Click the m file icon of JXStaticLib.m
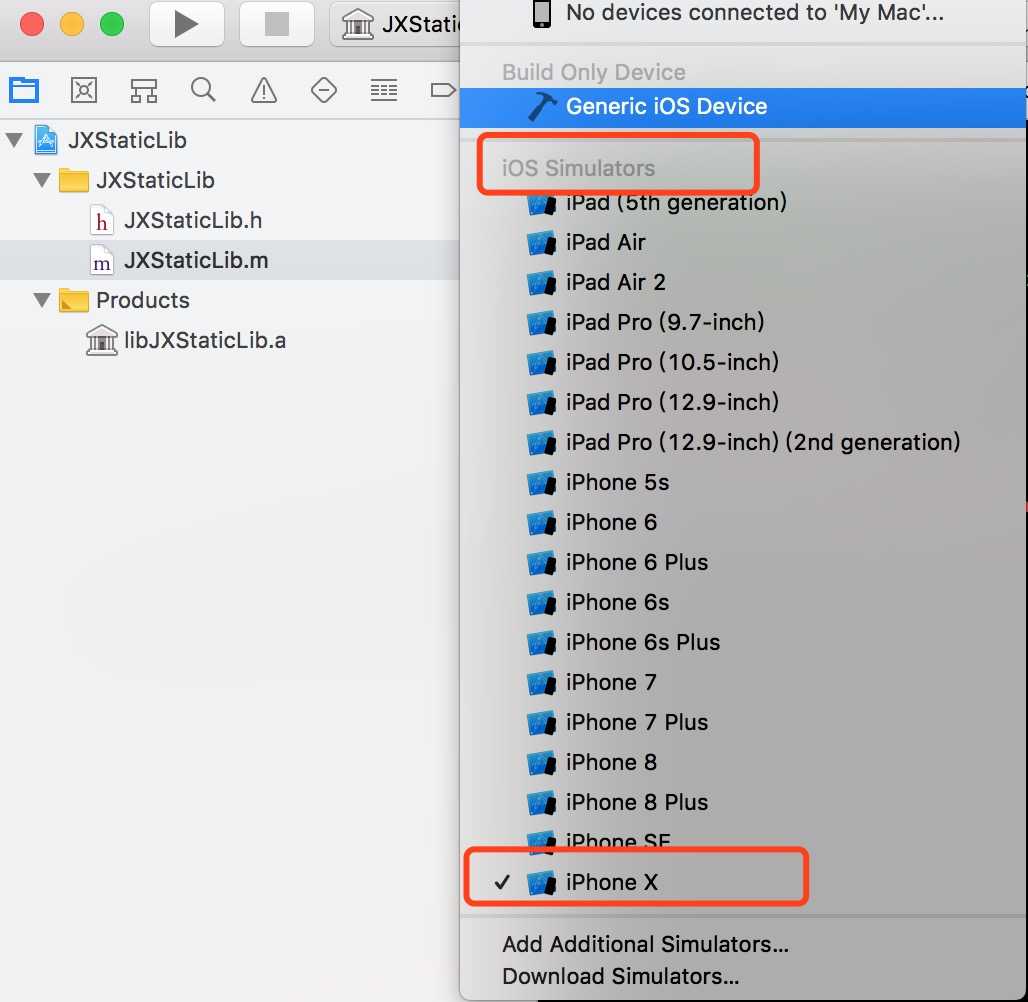 pyautogui.click(x=102, y=261)
